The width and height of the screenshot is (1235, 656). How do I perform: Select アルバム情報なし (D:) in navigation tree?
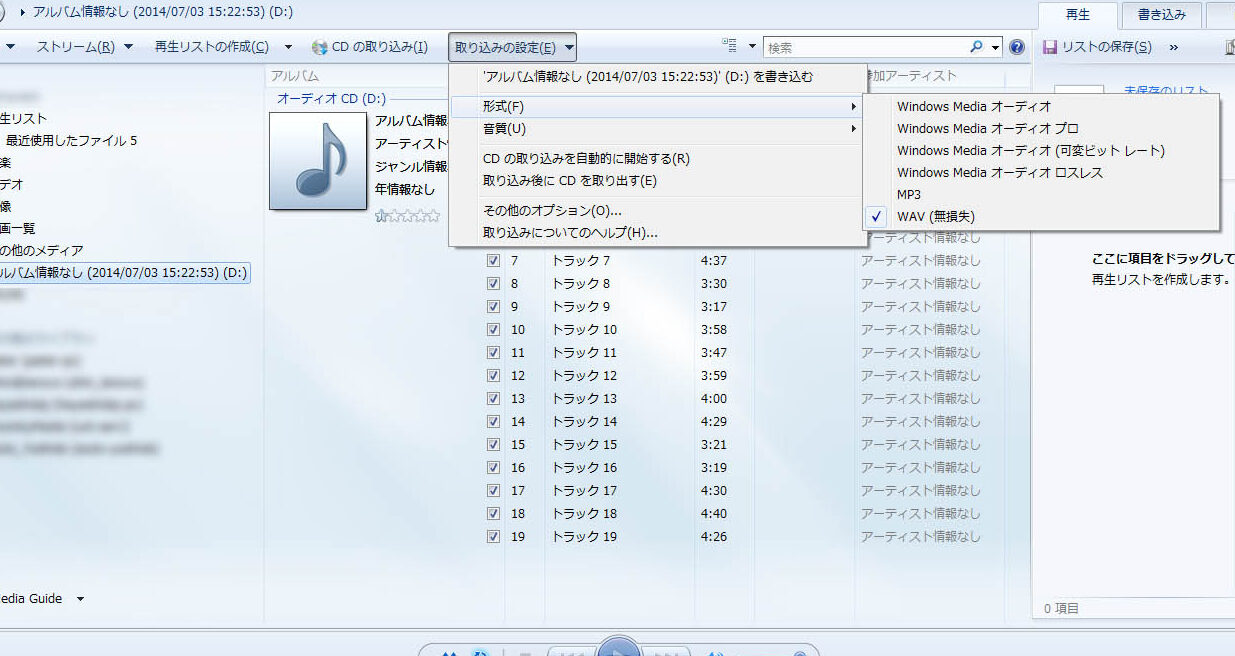click(124, 273)
